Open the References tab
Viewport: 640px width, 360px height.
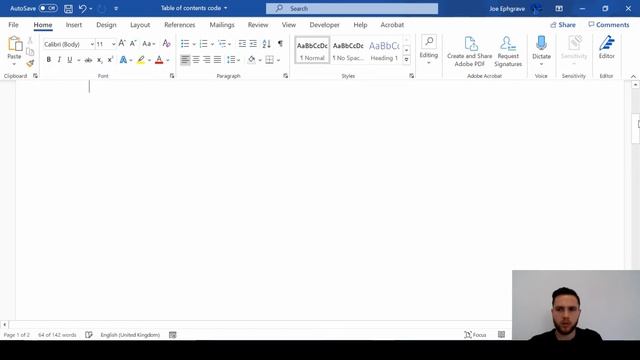coord(180,25)
